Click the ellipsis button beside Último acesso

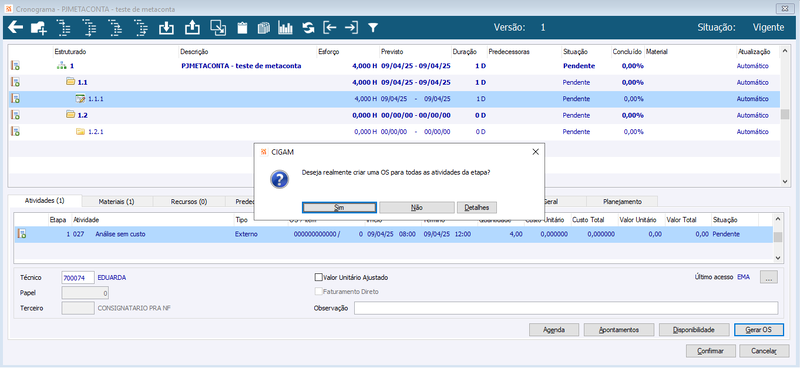(769, 277)
